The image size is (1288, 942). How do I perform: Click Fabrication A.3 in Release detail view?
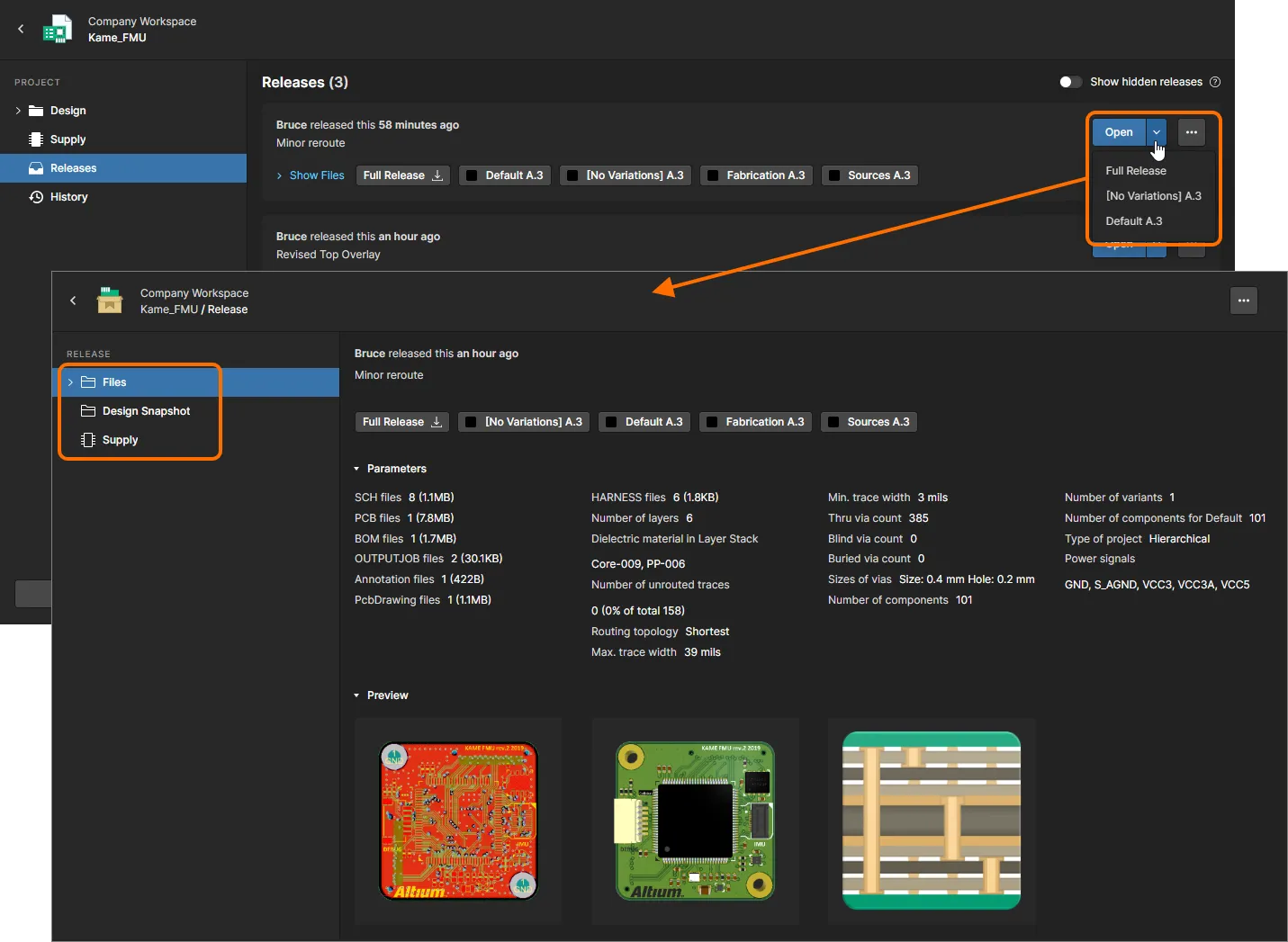755,422
